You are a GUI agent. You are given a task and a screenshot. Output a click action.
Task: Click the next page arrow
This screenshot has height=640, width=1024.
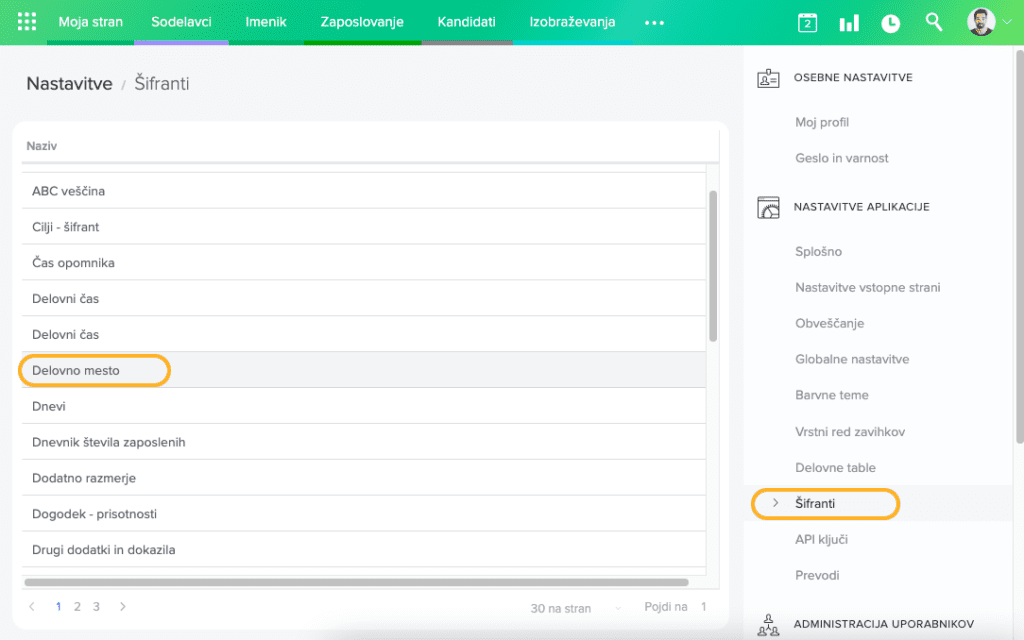(x=123, y=606)
